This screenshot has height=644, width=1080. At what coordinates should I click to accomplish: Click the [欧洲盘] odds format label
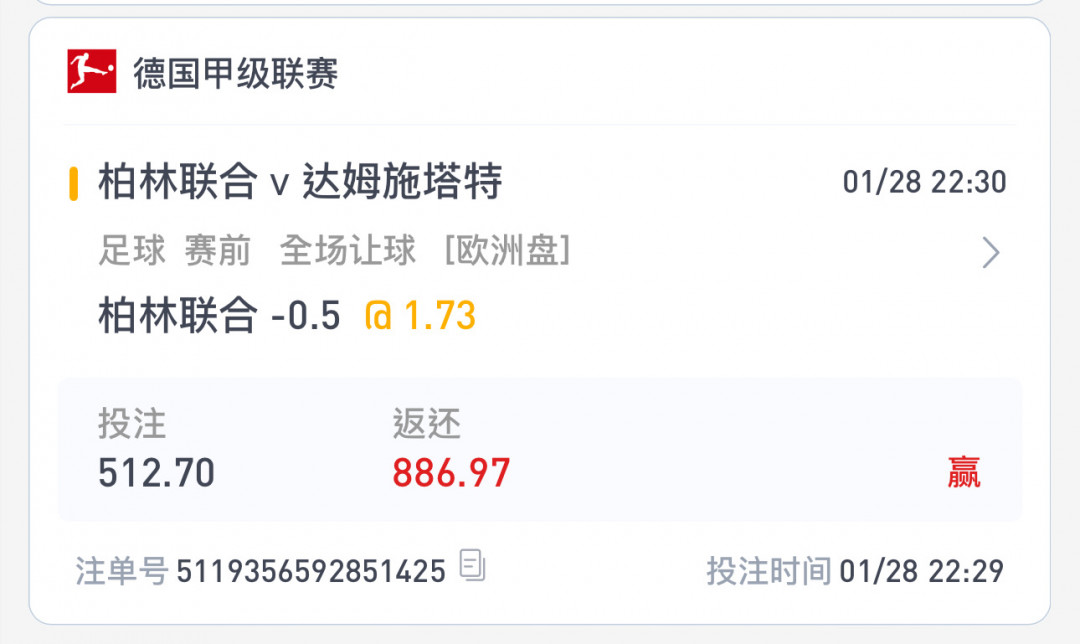click(x=508, y=250)
